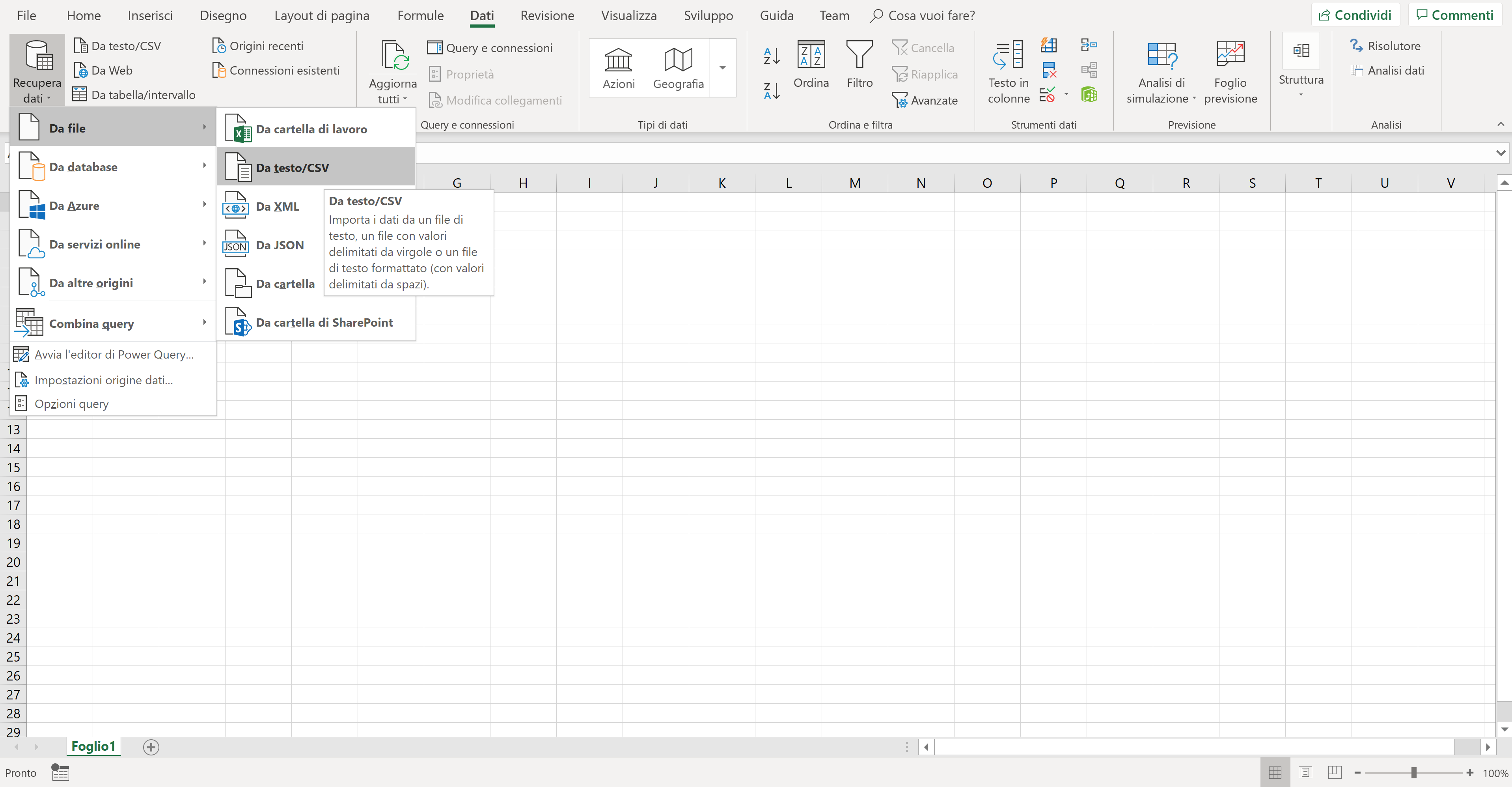Click Da Web in the ribbon
Image resolution: width=1512 pixels, height=787 pixels.
[x=103, y=71]
